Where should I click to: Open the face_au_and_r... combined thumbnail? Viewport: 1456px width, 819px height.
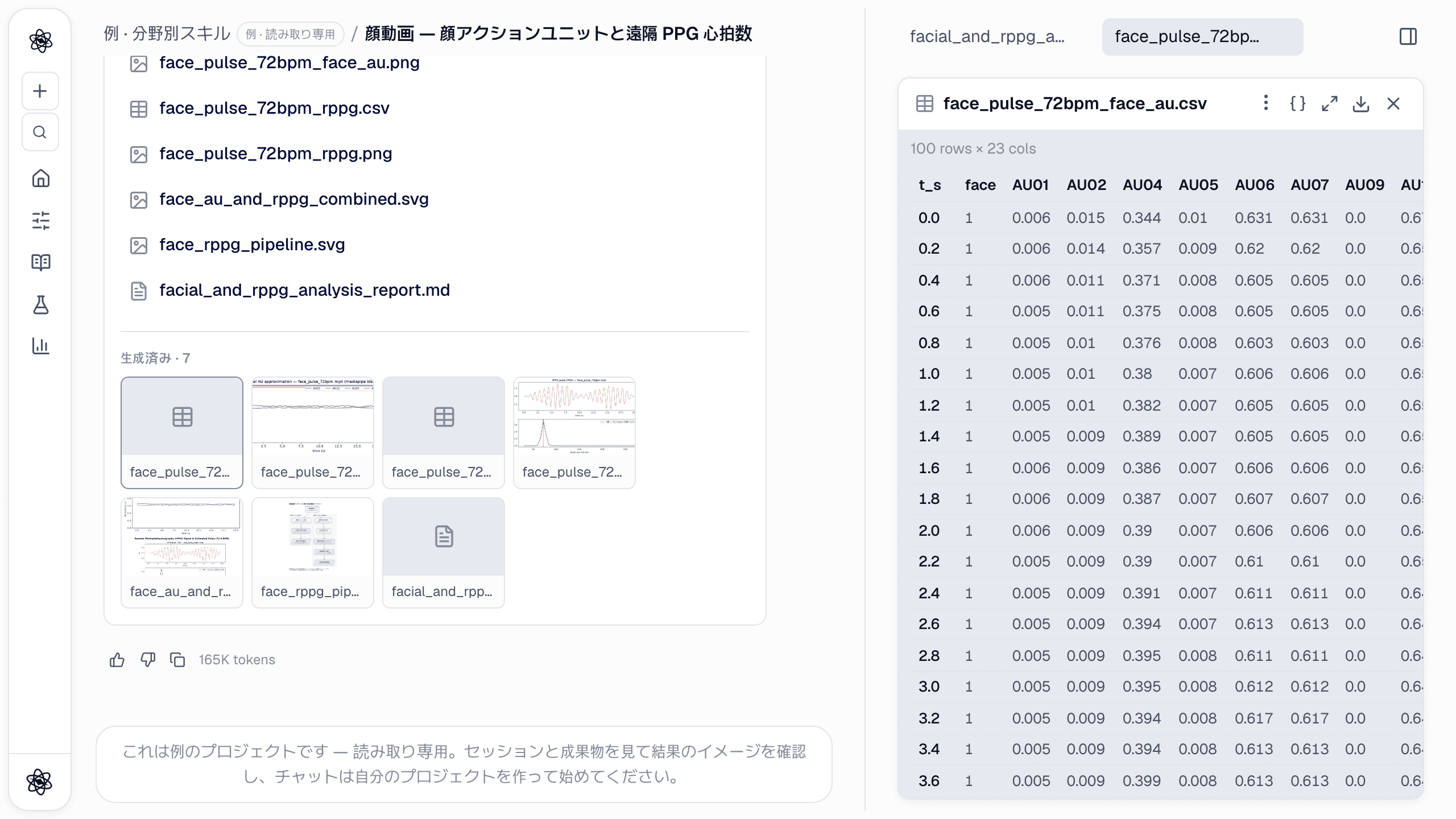point(182,553)
